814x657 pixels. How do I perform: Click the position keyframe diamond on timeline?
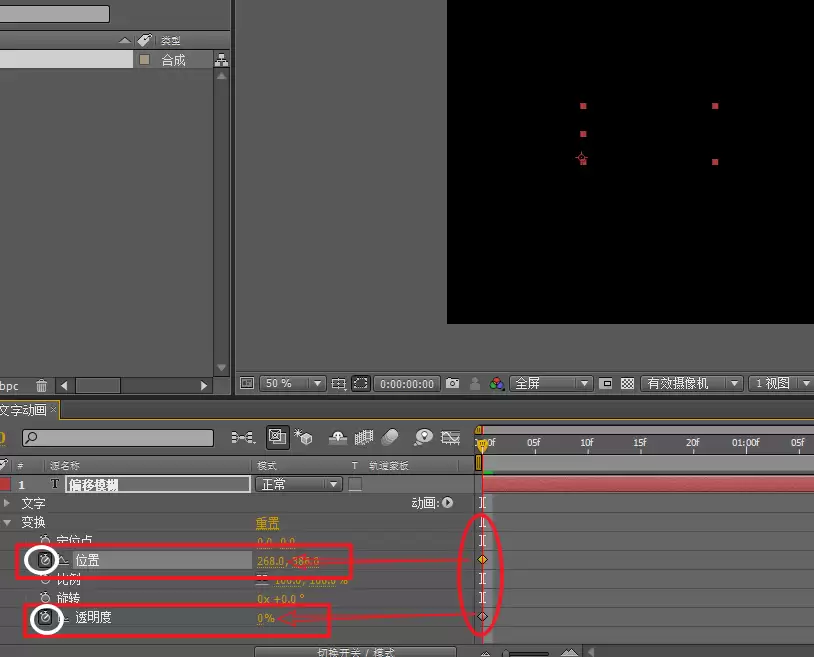click(482, 559)
